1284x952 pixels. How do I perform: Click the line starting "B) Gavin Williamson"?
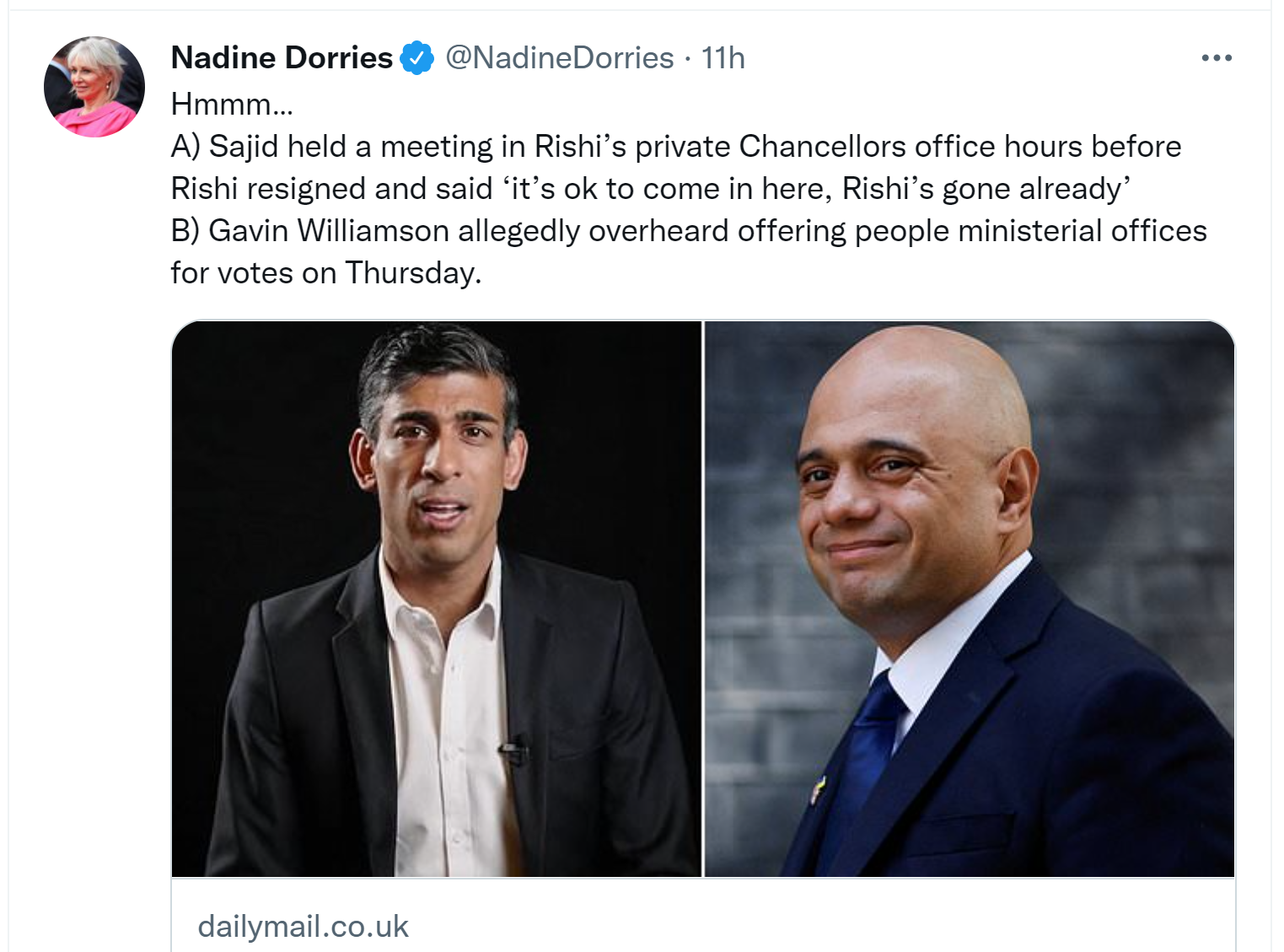tap(688, 231)
